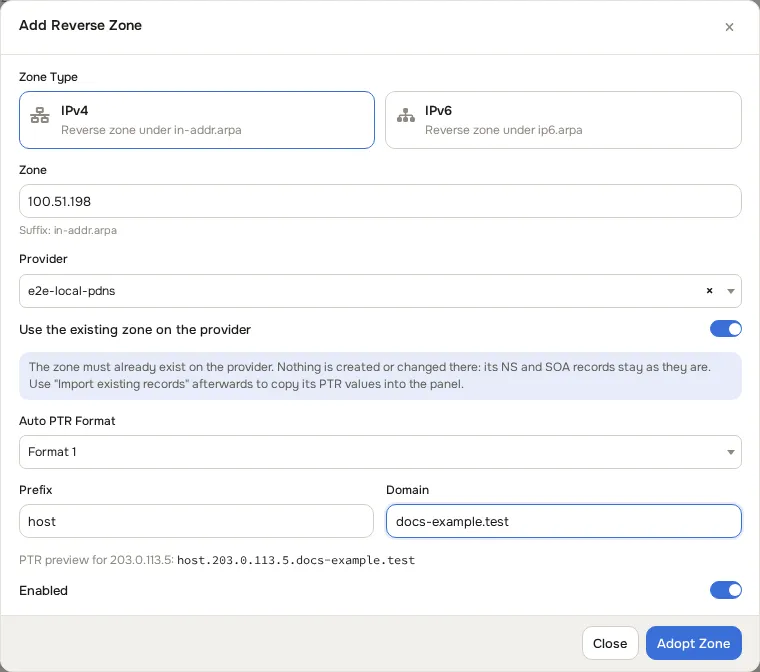
Task: Toggle the Enabled switch
Action: click(726, 590)
